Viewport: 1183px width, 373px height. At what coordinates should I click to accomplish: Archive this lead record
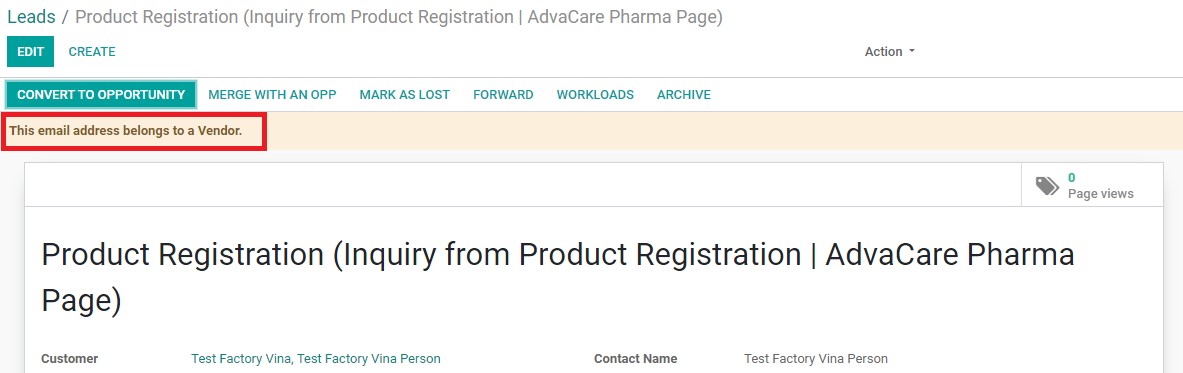pyautogui.click(x=684, y=94)
